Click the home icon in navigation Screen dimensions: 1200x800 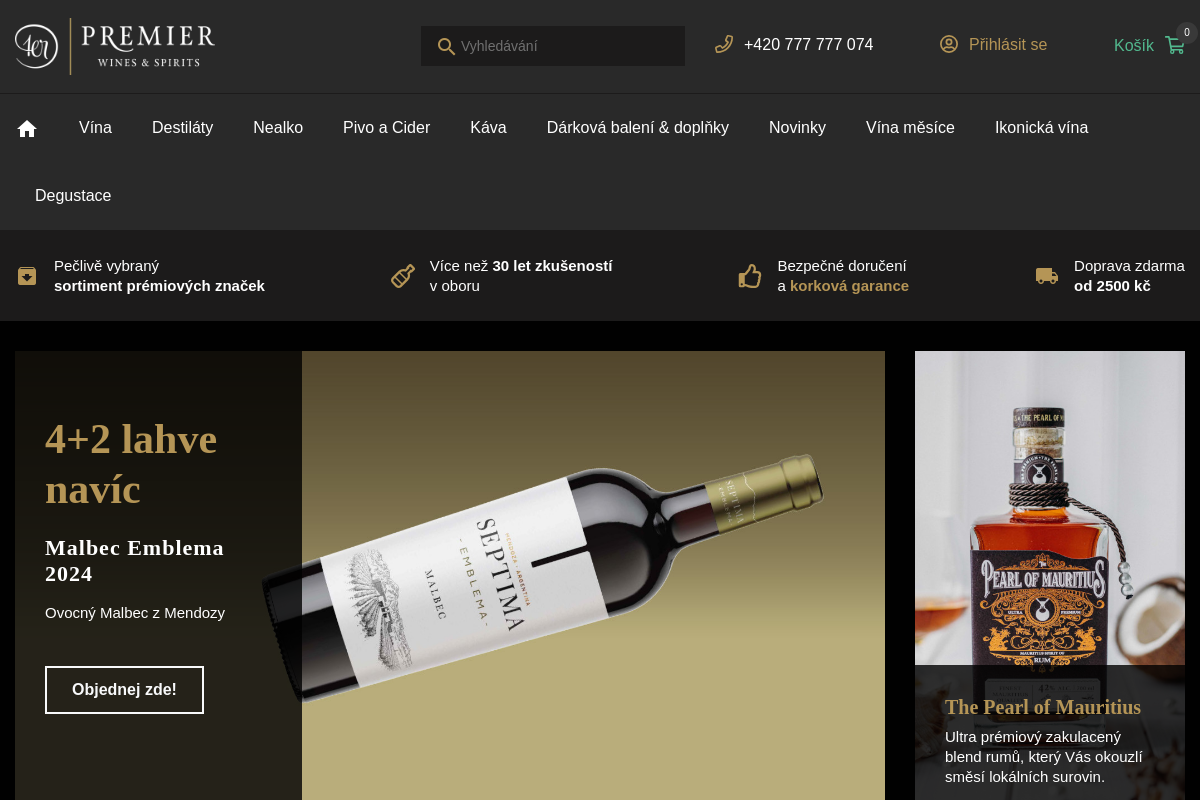coord(27,128)
